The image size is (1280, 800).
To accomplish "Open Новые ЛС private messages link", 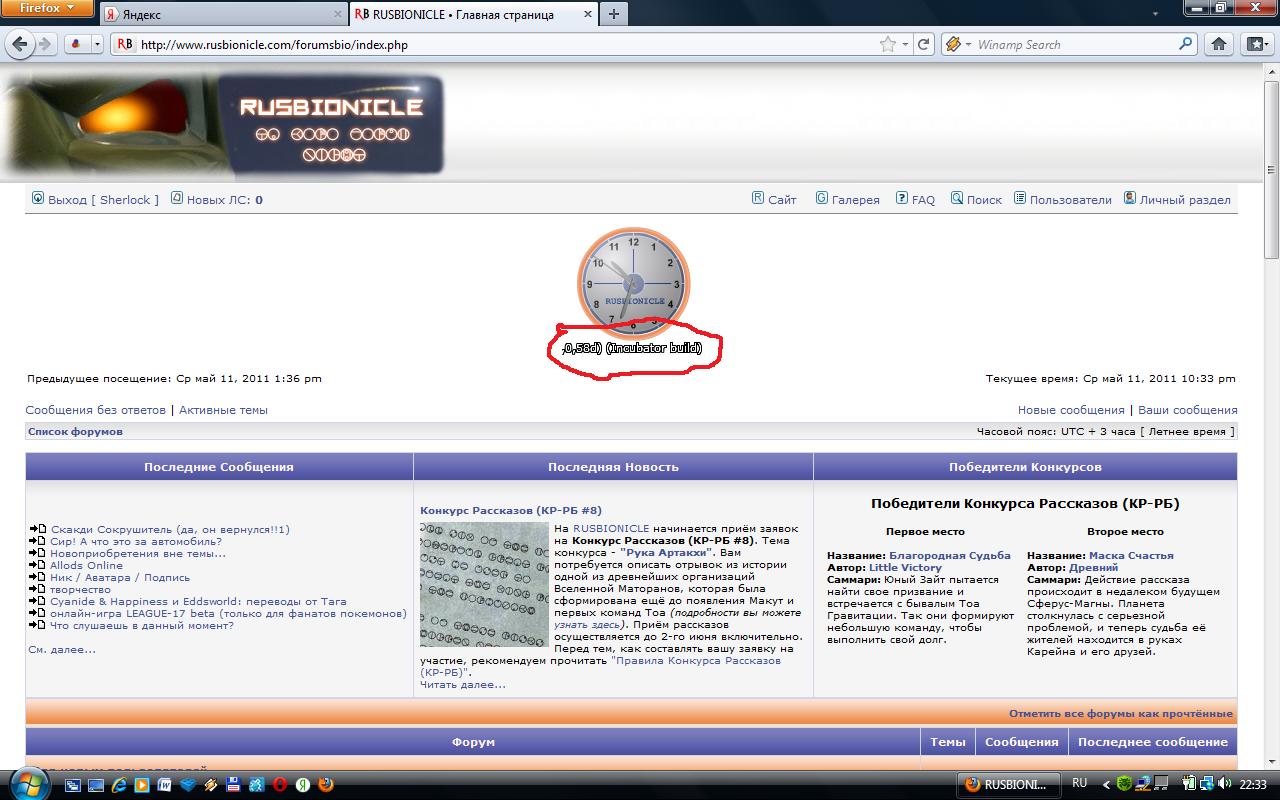I will [x=217, y=199].
